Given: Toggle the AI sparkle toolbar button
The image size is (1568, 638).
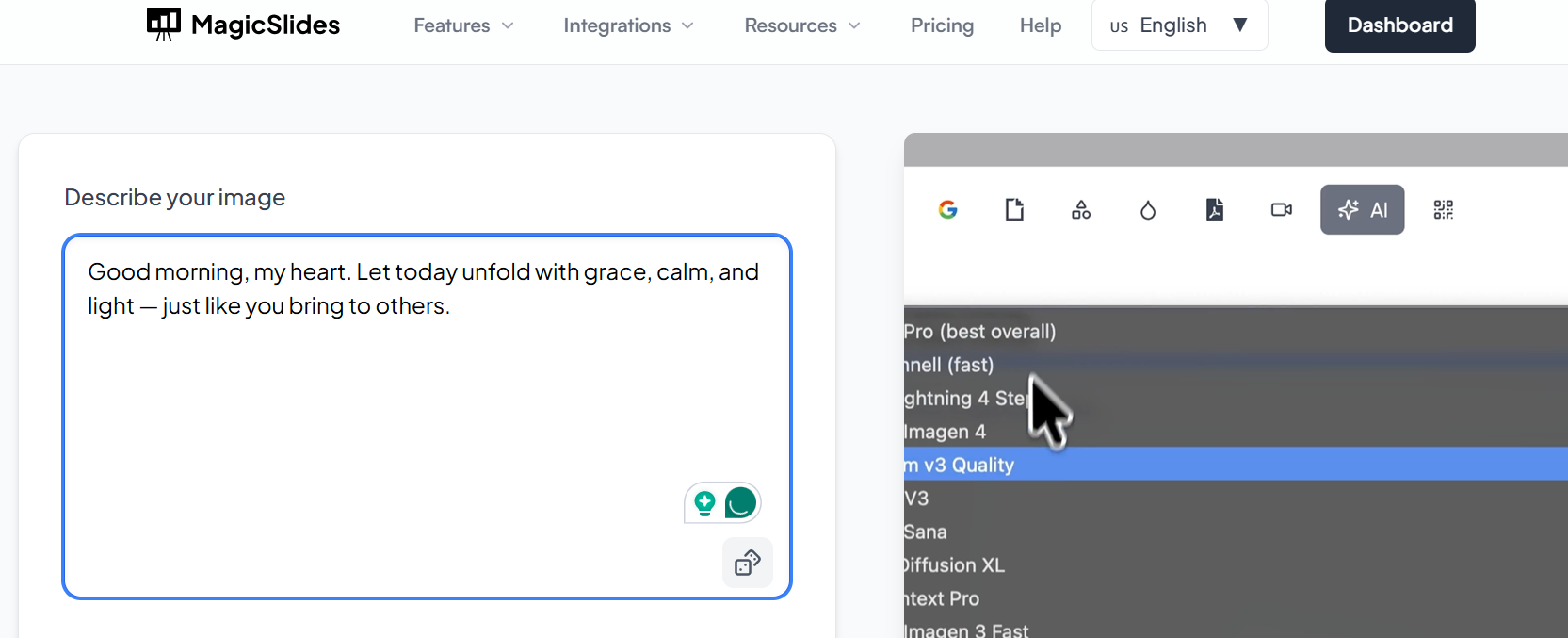Looking at the screenshot, I should coord(1362,209).
